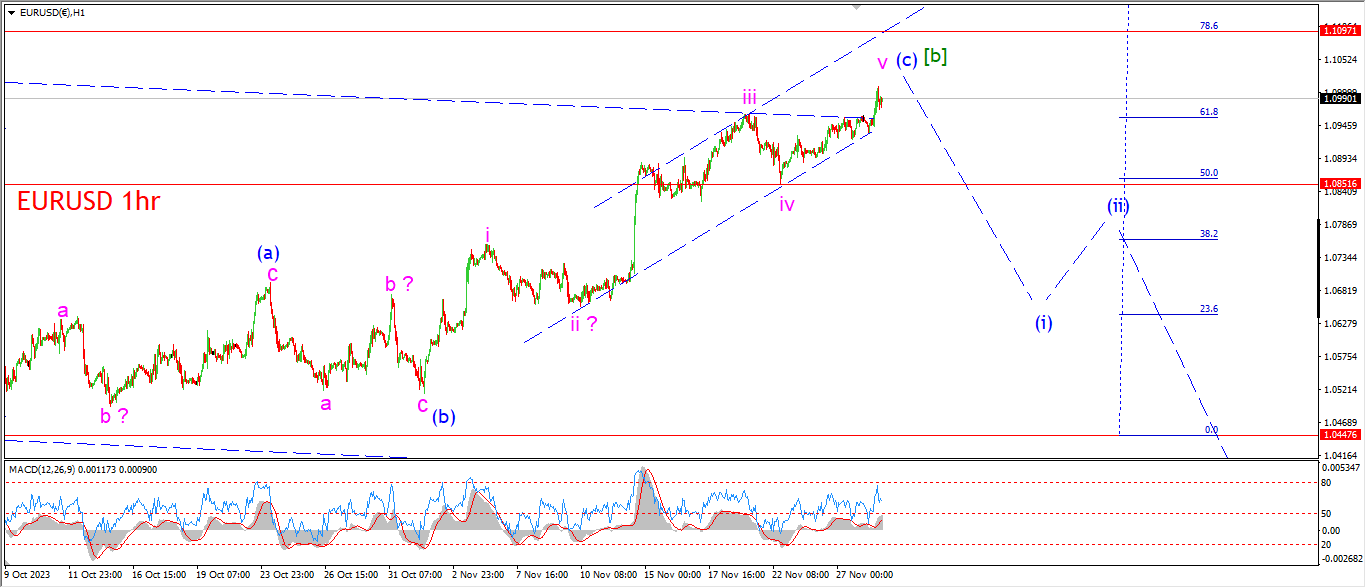
Task: Click the red 'EURUSD 1hr' label
Action: point(89,202)
